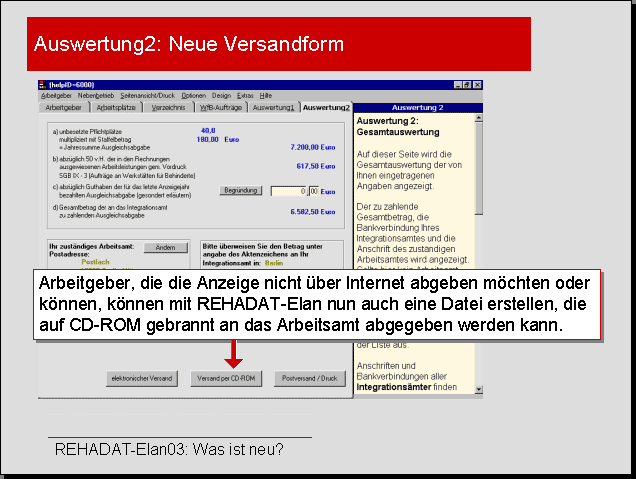The height and width of the screenshot is (479, 636).
Task: Switch to the Auswertung1 tab
Action: [x=273, y=107]
